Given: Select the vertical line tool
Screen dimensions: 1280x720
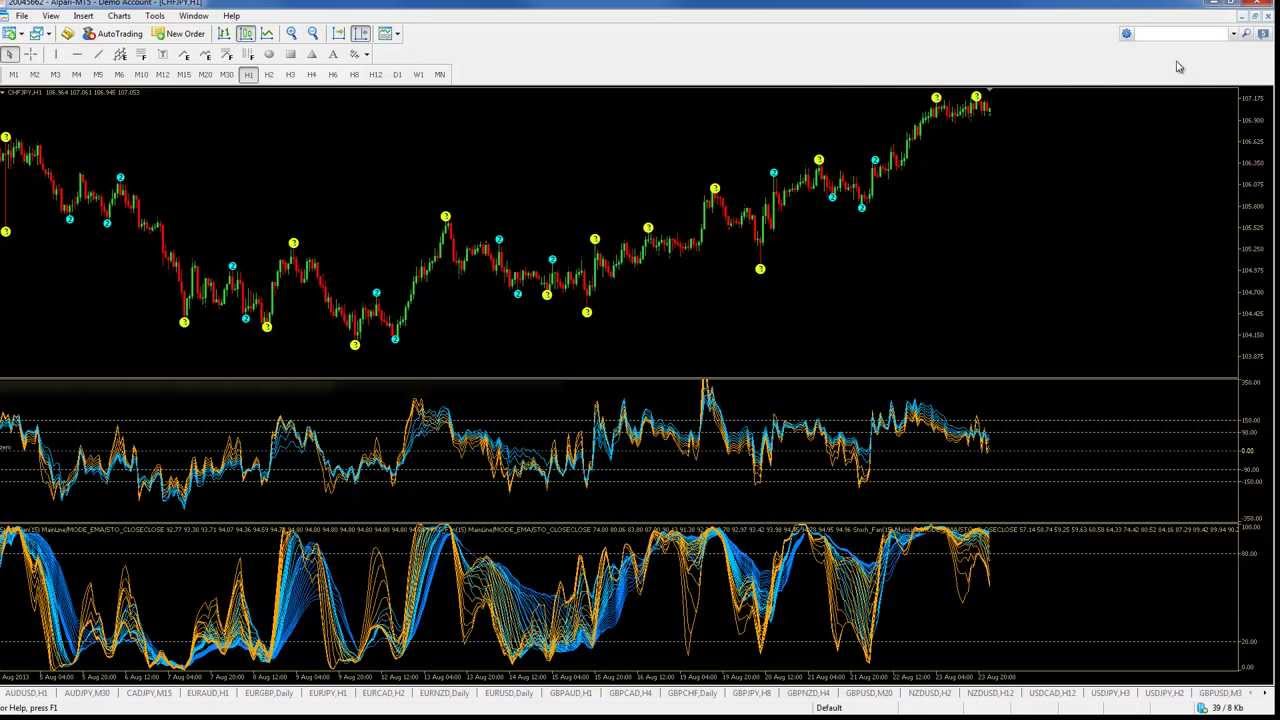Looking at the screenshot, I should click(55, 54).
